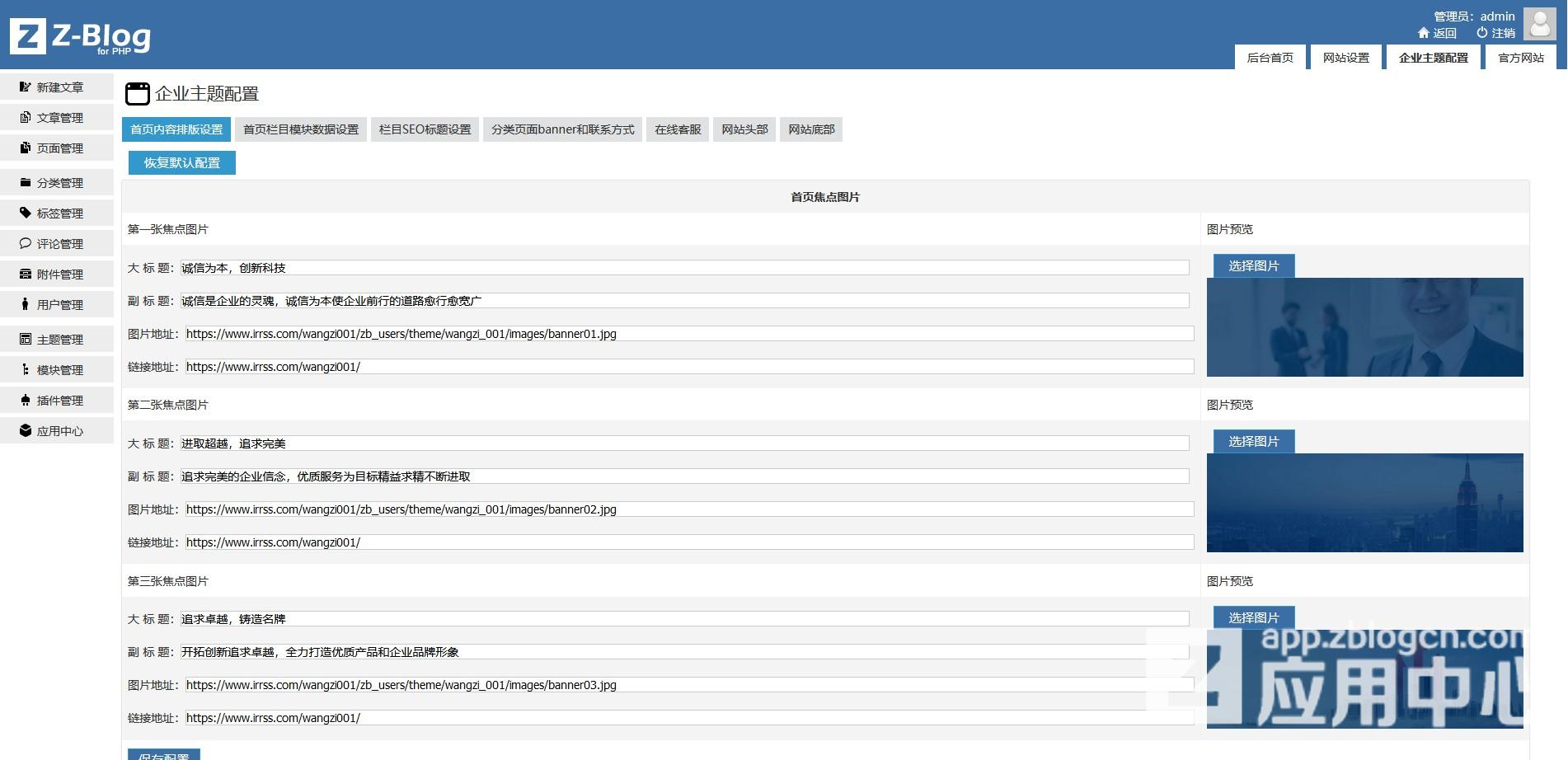Screen dimensions: 1568x760
Task: Open 分类管理 in the sidebar
Action: [x=57, y=182]
